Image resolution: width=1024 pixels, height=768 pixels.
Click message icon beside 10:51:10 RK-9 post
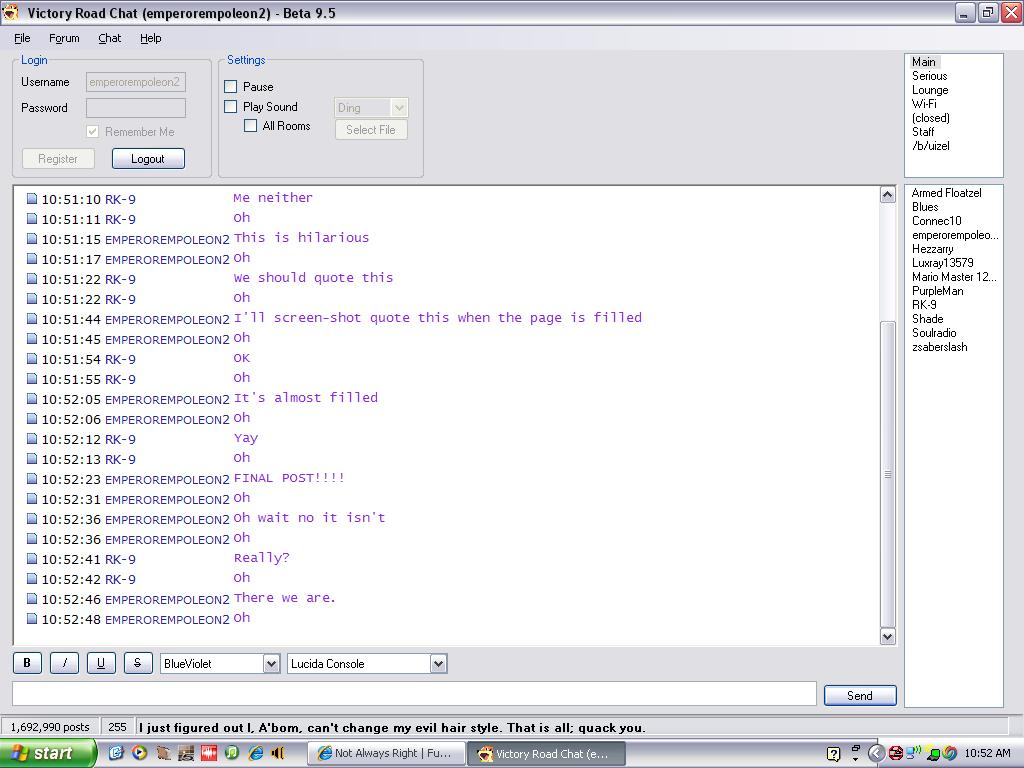tap(32, 199)
